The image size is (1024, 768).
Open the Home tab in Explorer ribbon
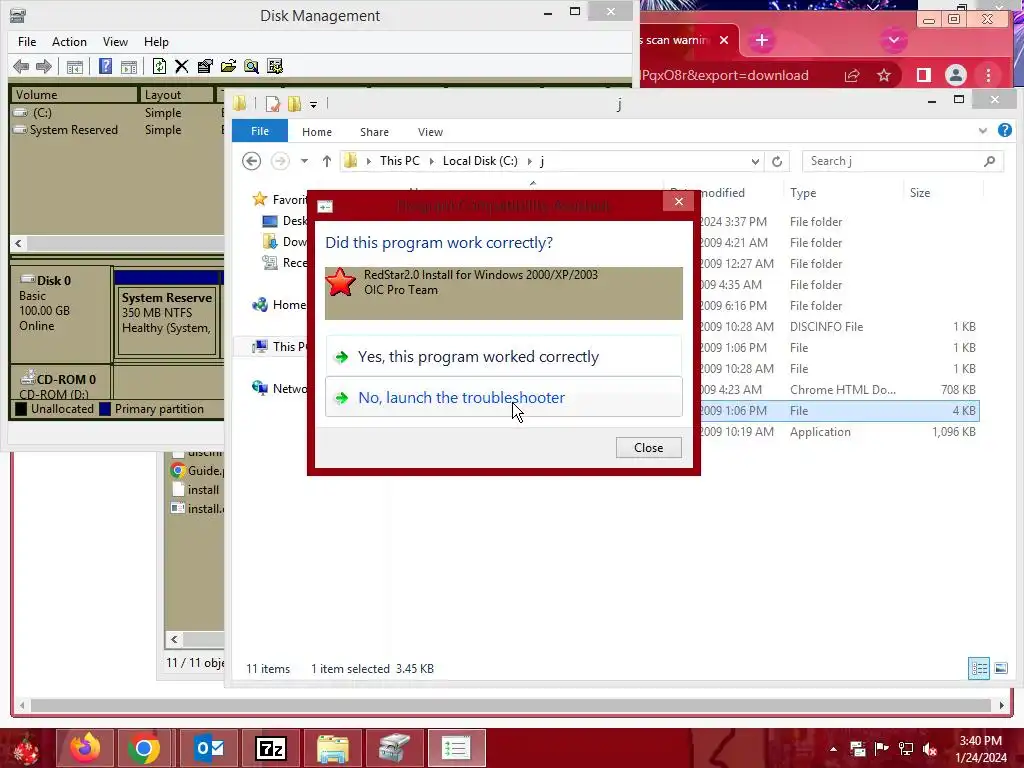[x=317, y=132]
